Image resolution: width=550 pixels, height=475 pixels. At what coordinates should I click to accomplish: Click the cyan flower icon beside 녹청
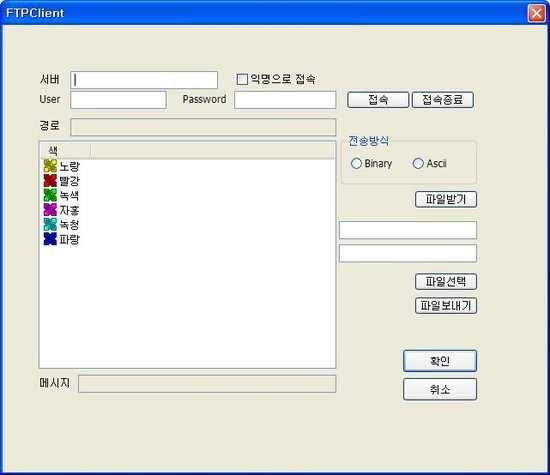point(50,225)
